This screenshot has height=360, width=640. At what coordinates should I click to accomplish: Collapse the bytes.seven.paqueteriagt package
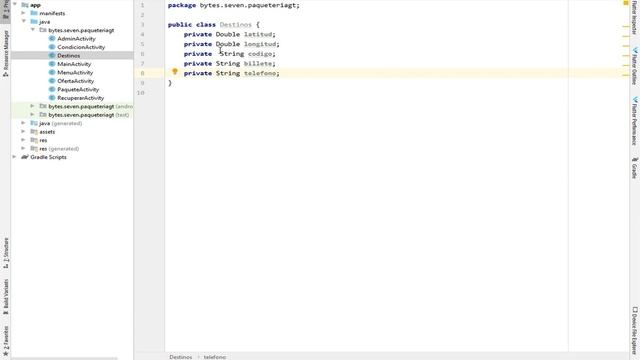pos(33,30)
